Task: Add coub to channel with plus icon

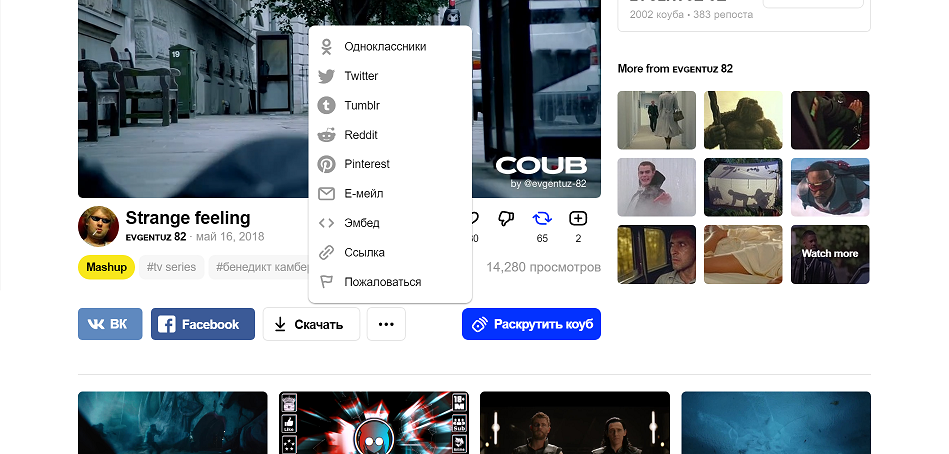Action: pyautogui.click(x=578, y=219)
